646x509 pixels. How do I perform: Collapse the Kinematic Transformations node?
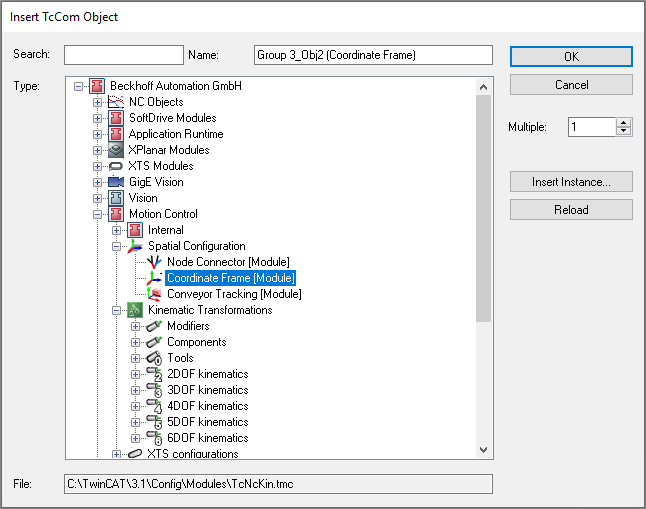[116, 310]
